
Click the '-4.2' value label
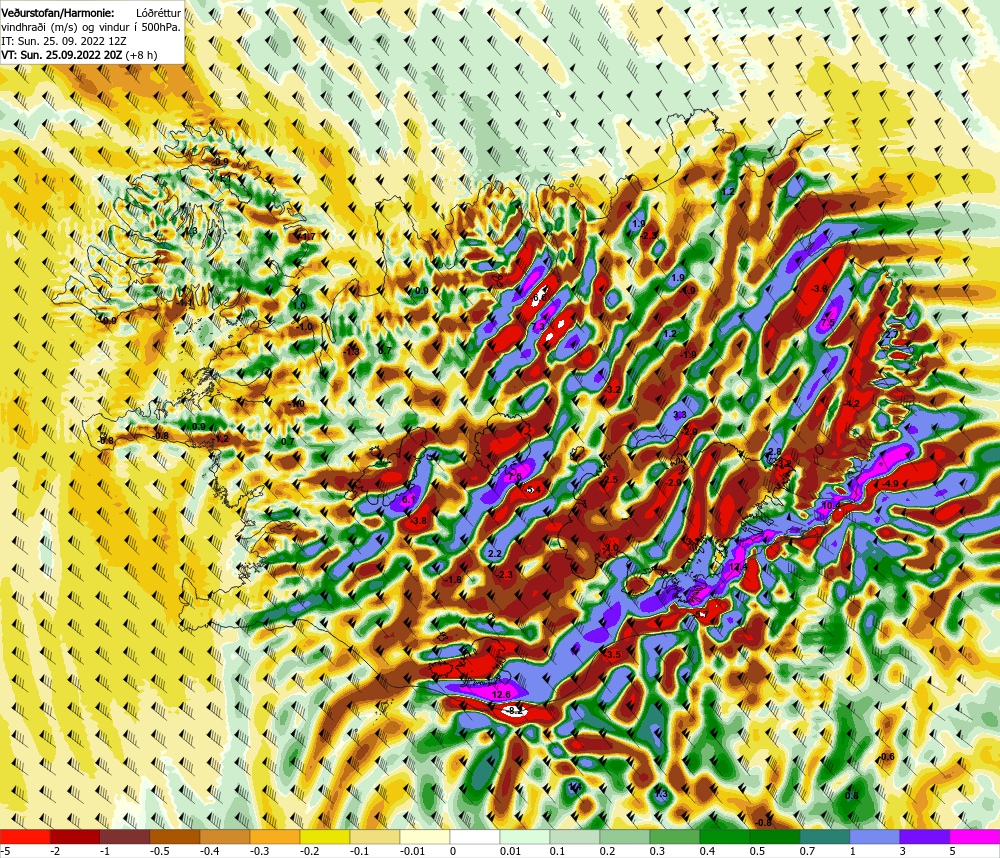(x=851, y=404)
